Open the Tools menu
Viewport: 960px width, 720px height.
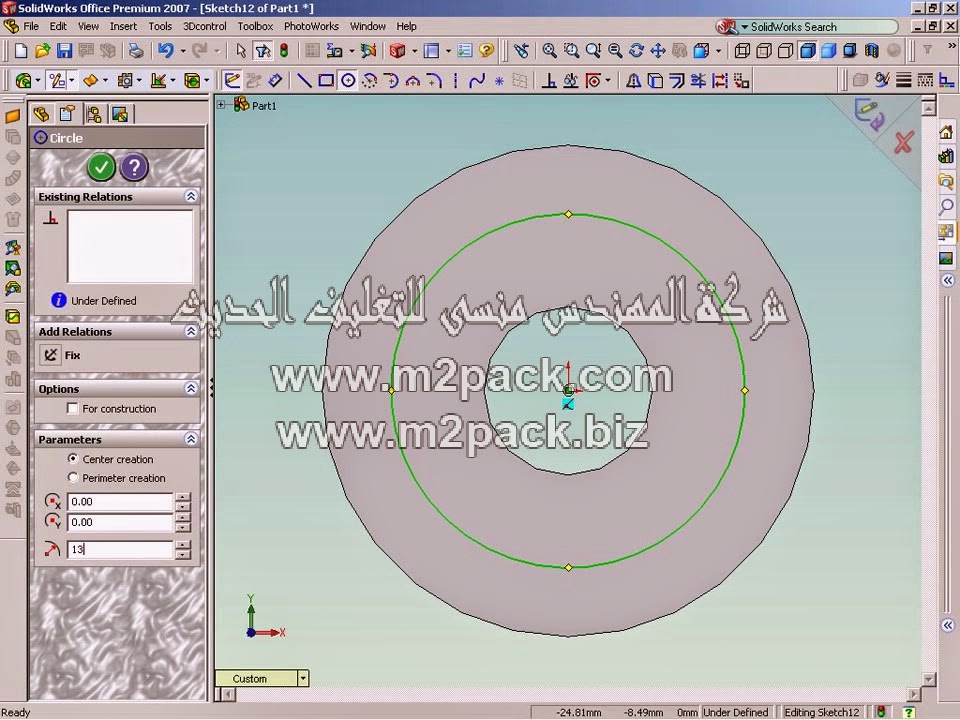point(160,26)
